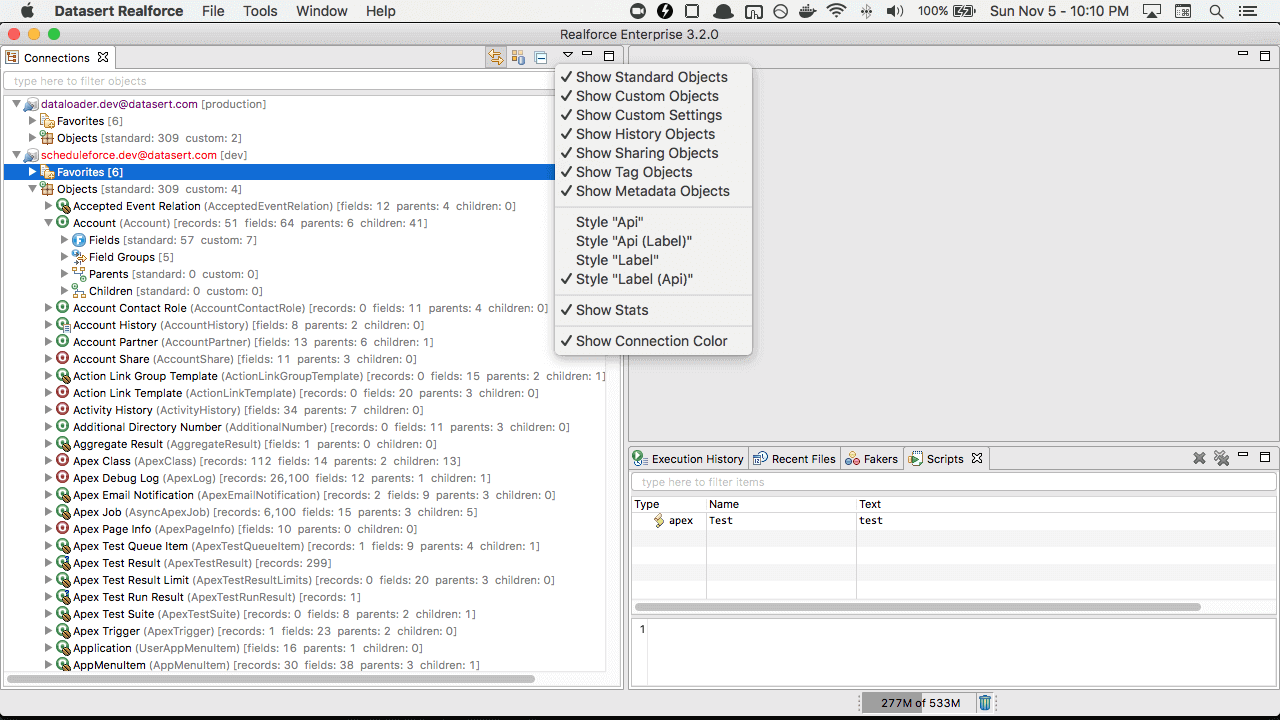This screenshot has height=720, width=1280.
Task: Expand Accepted Event Relation node
Action: [48, 206]
